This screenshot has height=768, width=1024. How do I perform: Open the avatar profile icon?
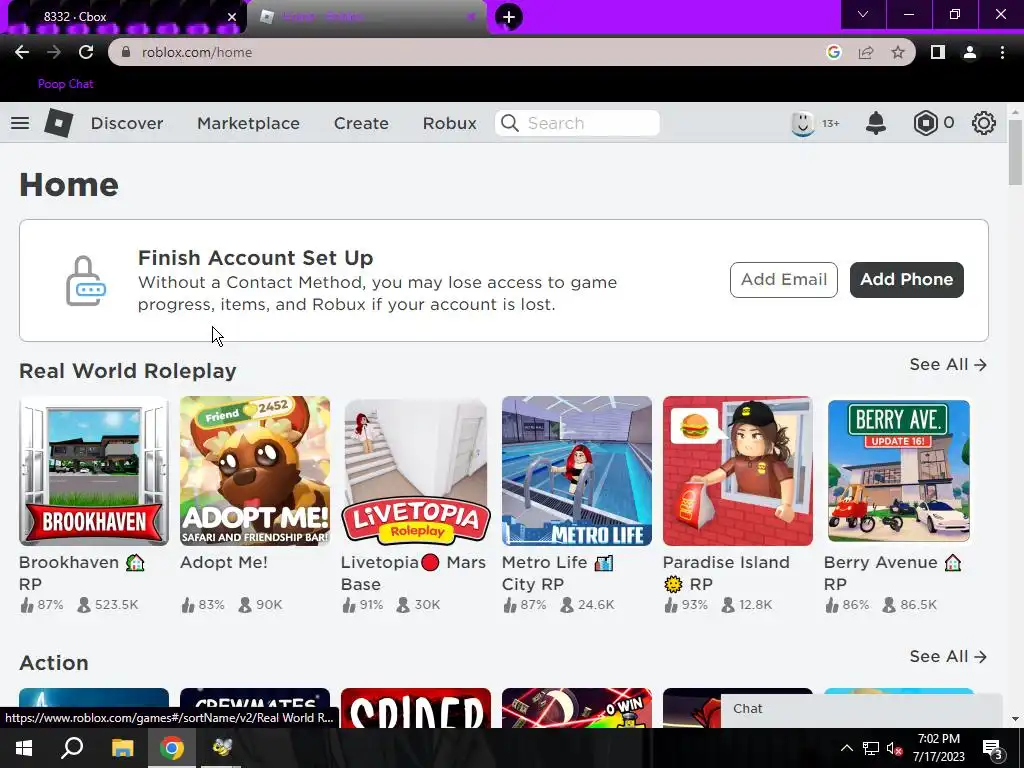click(x=803, y=123)
